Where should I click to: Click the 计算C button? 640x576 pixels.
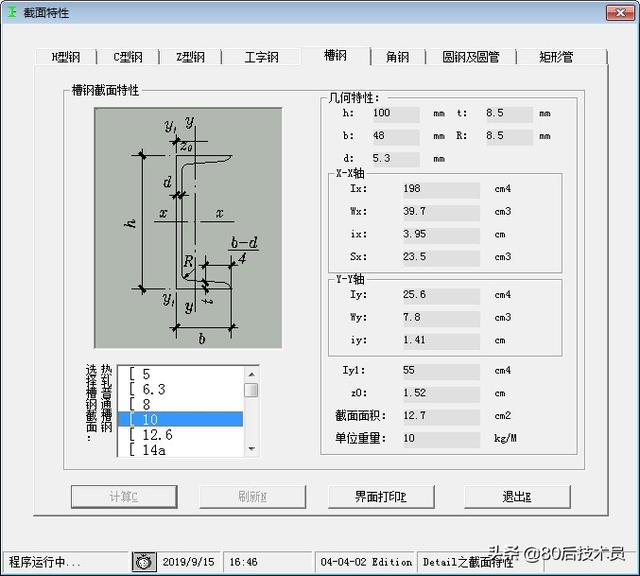pyautogui.click(x=124, y=497)
